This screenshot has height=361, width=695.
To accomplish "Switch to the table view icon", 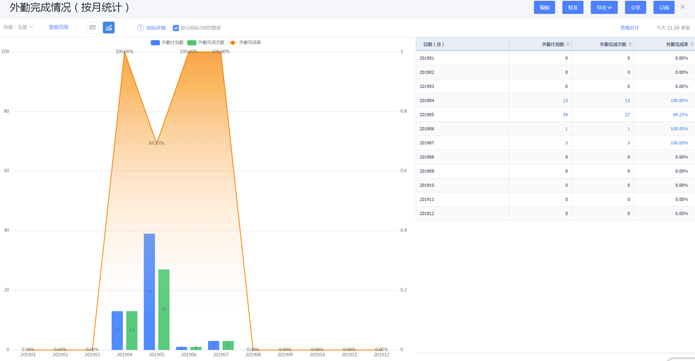I will pyautogui.click(x=92, y=27).
